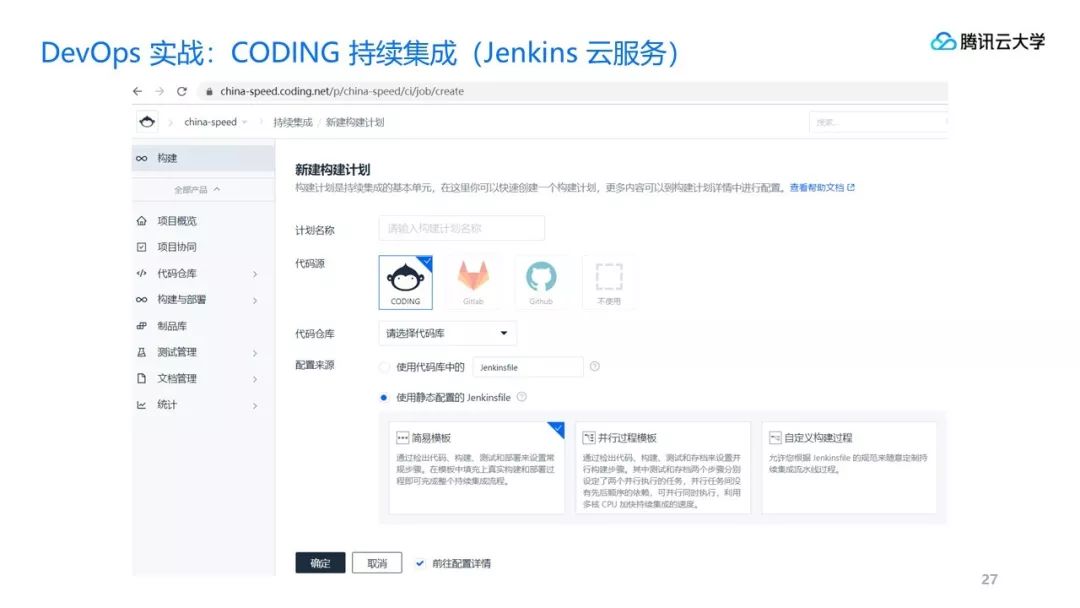Click the 代码仓库 code icon
This screenshot has height=608, width=1080.
point(141,273)
